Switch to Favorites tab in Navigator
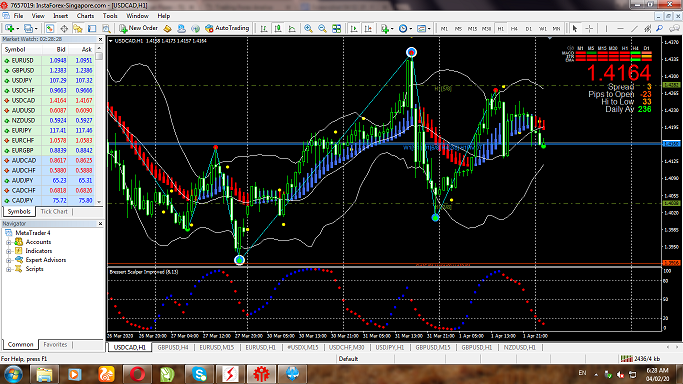 pos(55,344)
